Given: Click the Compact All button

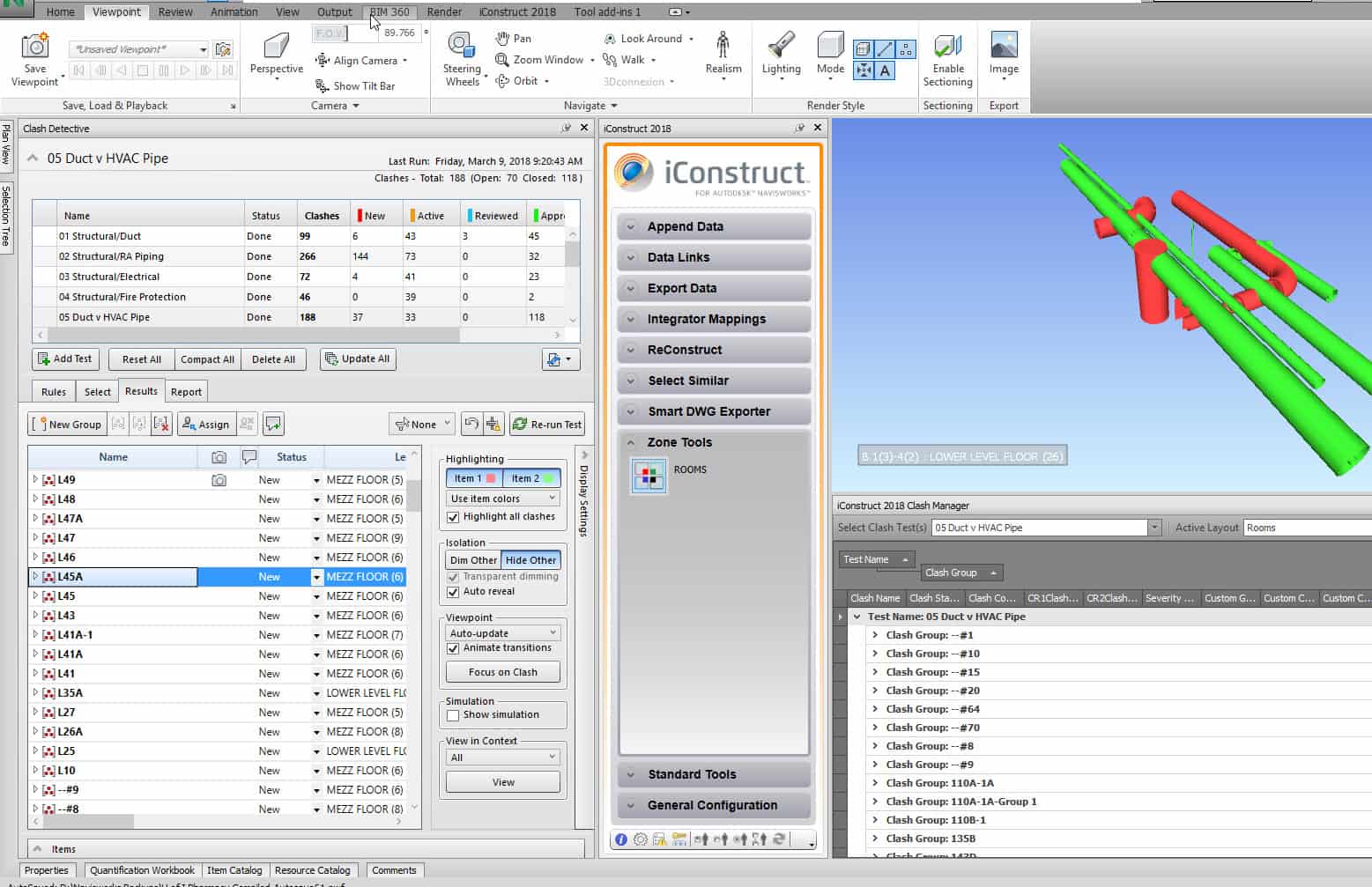Looking at the screenshot, I should point(207,359).
